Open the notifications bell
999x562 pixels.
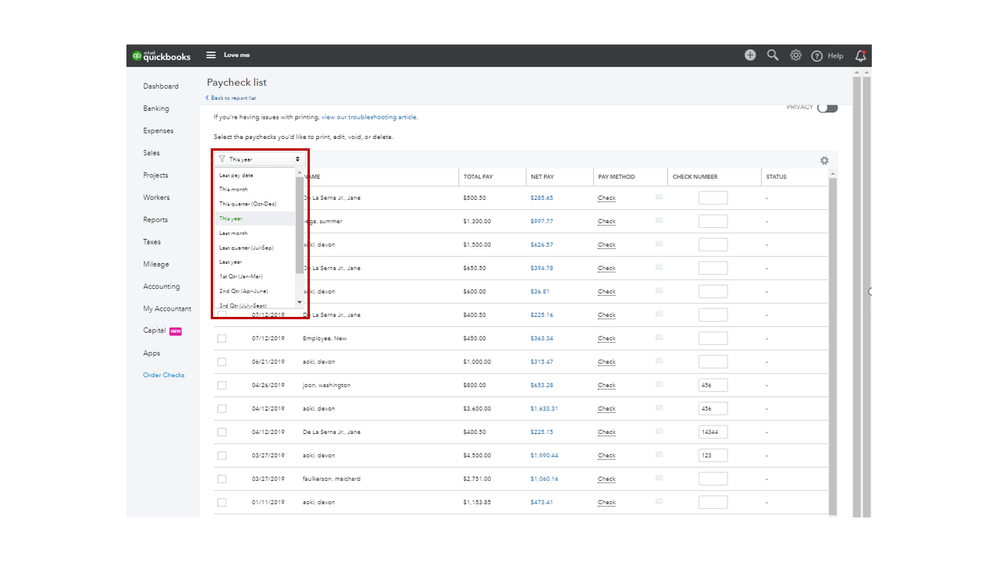[x=861, y=55]
